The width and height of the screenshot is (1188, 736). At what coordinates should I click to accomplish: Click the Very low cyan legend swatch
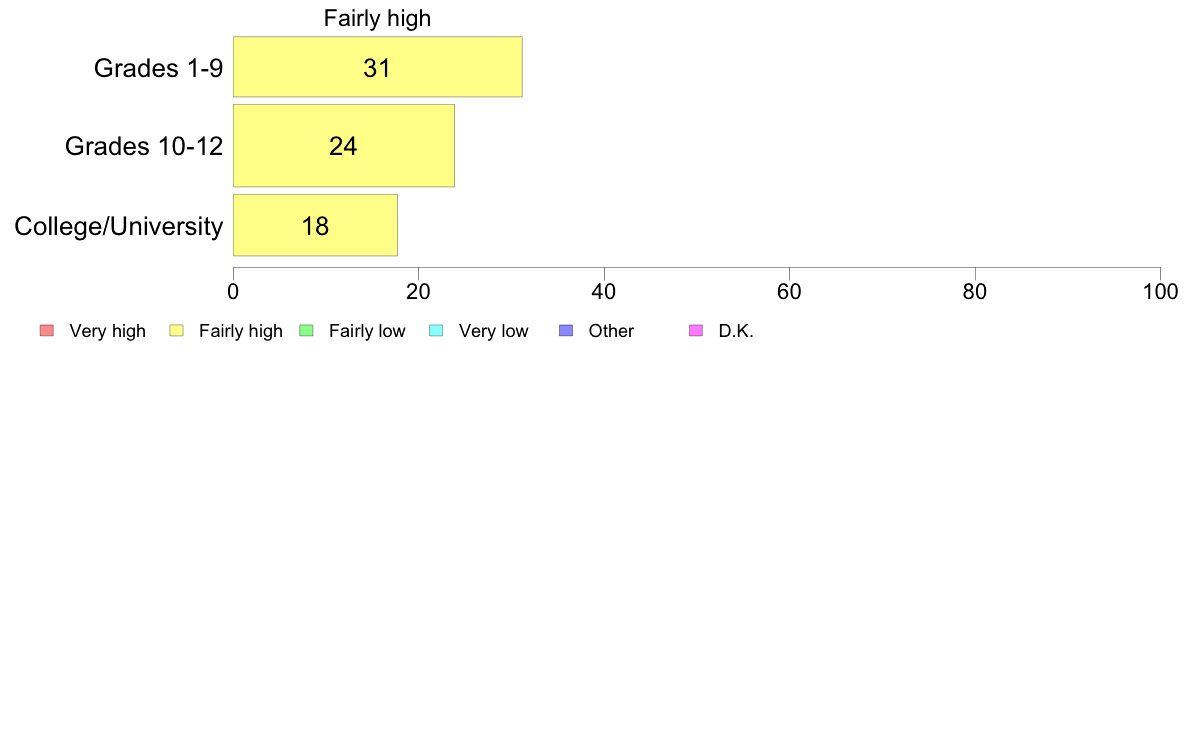[436, 330]
